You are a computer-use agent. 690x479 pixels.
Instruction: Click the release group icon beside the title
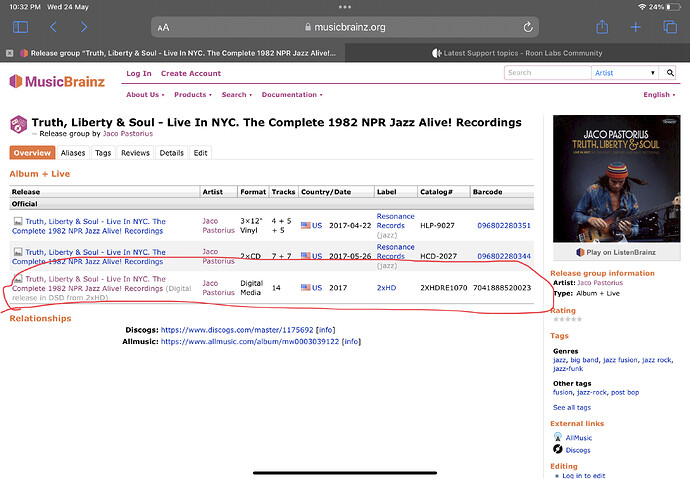(18, 124)
